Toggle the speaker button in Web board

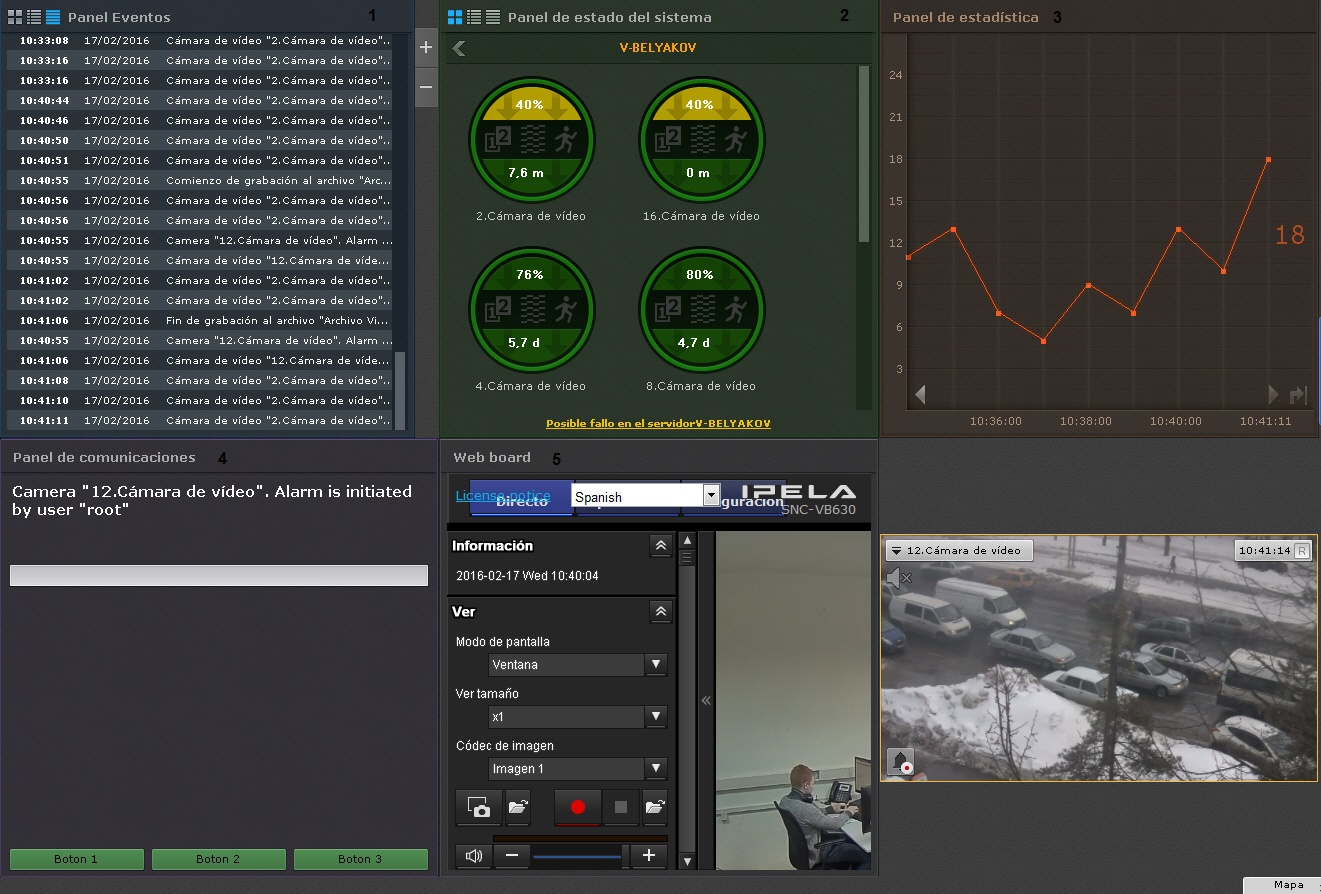474,856
